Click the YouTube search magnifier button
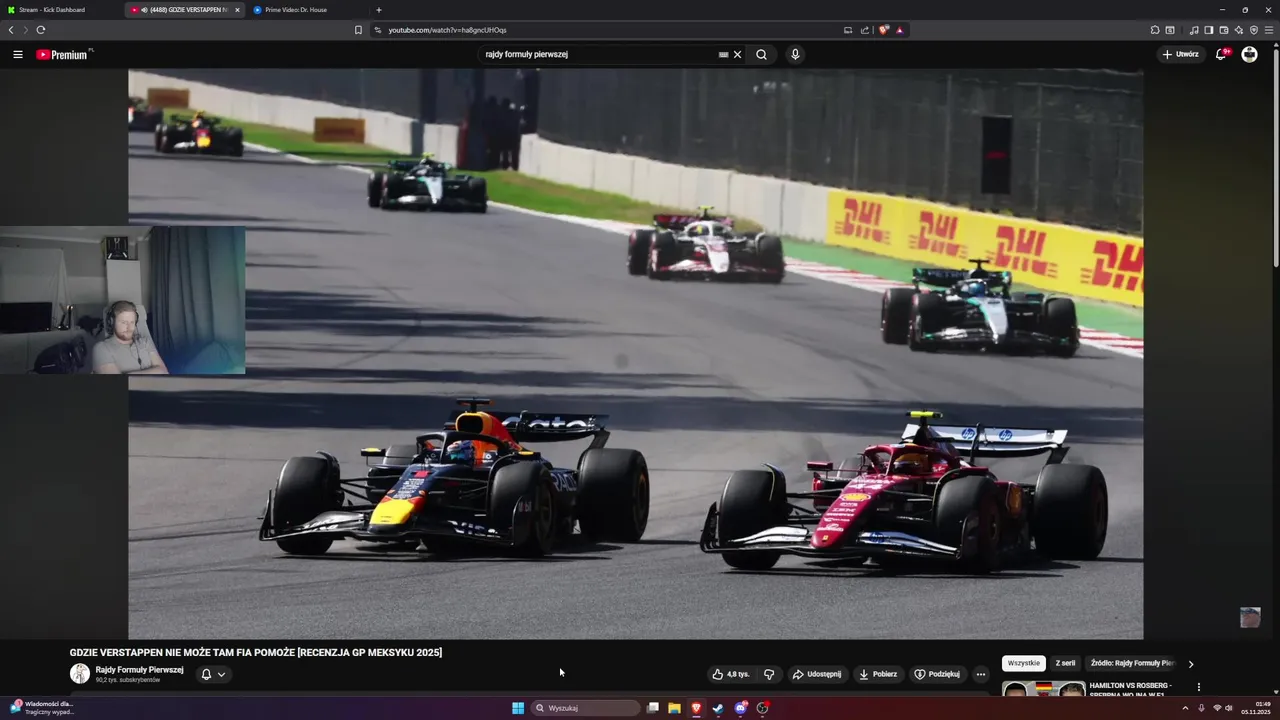The height and width of the screenshot is (720, 1280). pos(761,55)
